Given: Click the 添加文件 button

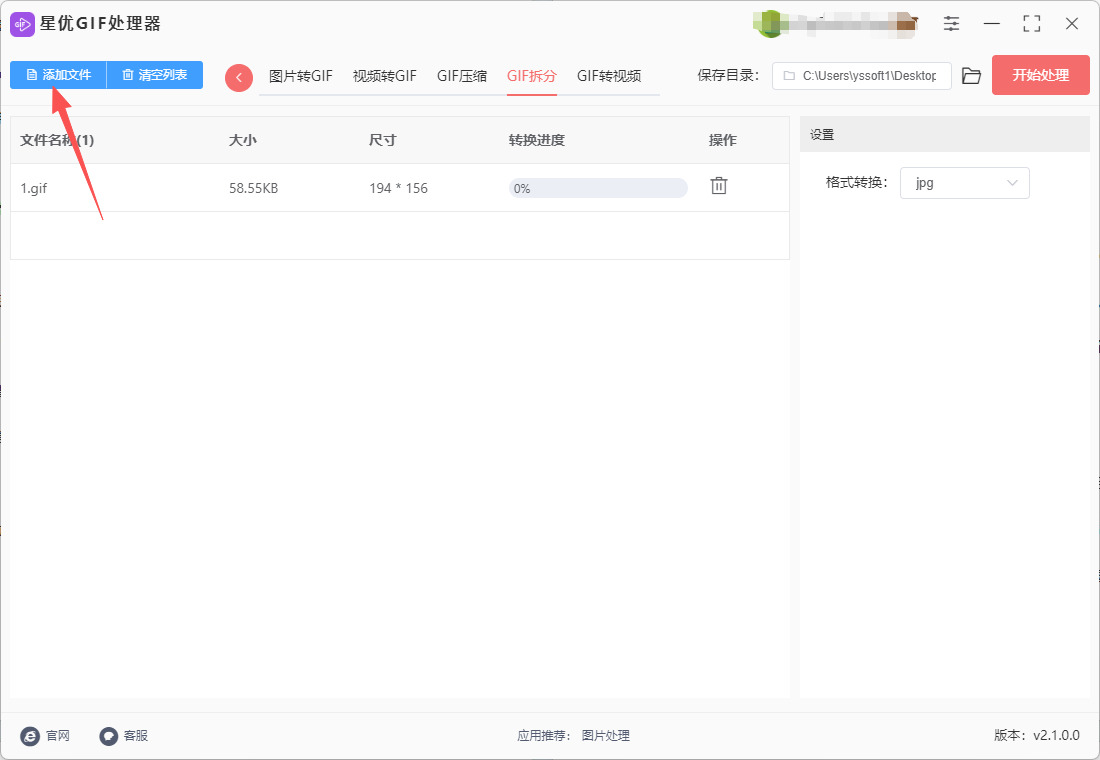Looking at the screenshot, I should [x=58, y=75].
